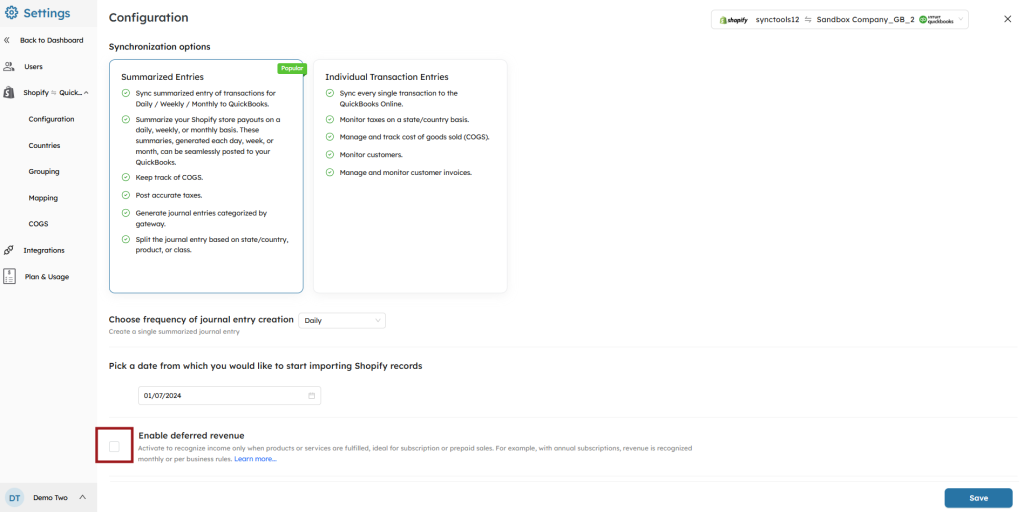Screen dimensions: 1024x512
Task: Enable the deferred revenue checkbox
Action: click(x=114, y=446)
